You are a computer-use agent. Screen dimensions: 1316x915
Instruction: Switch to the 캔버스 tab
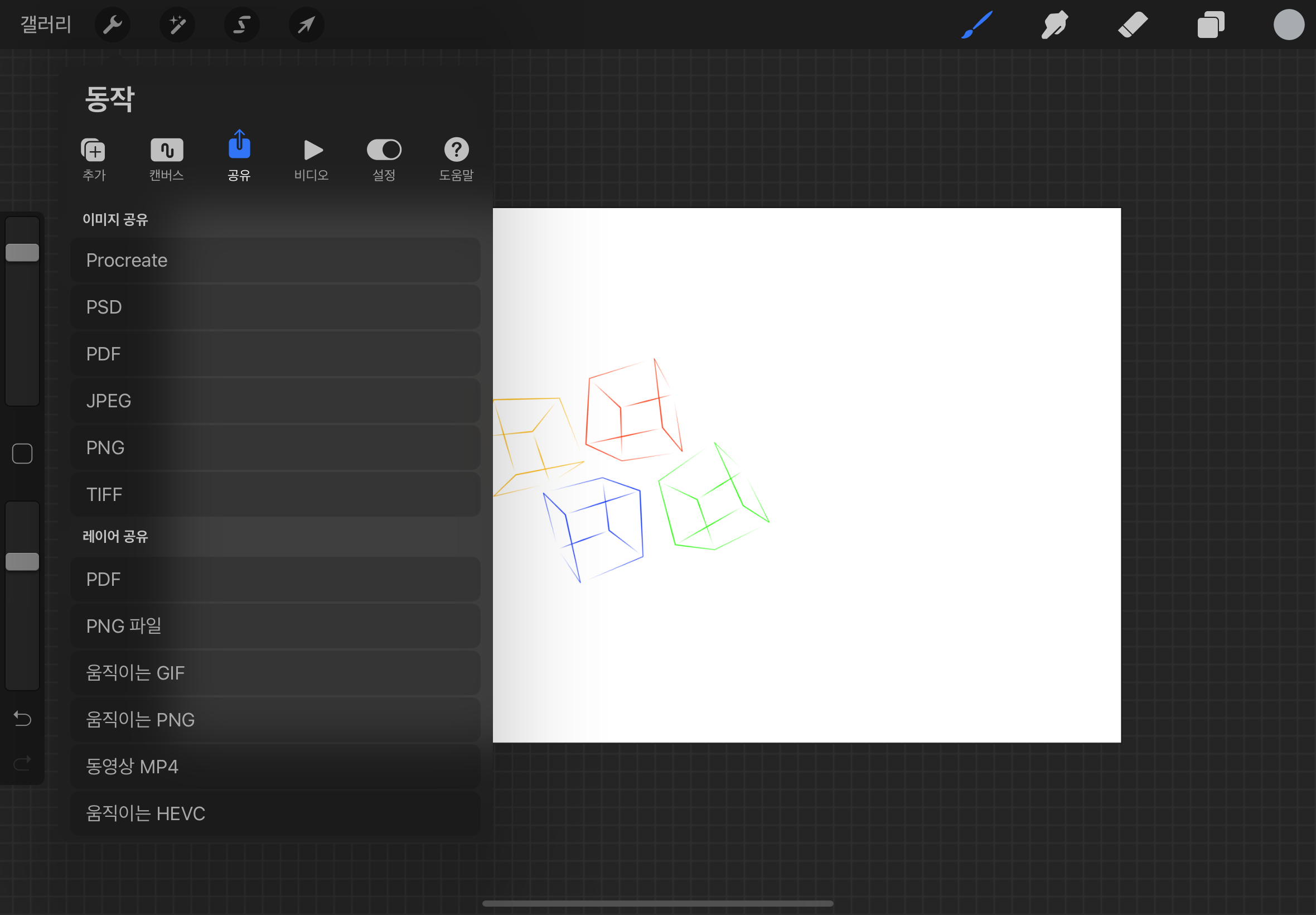pyautogui.click(x=167, y=160)
